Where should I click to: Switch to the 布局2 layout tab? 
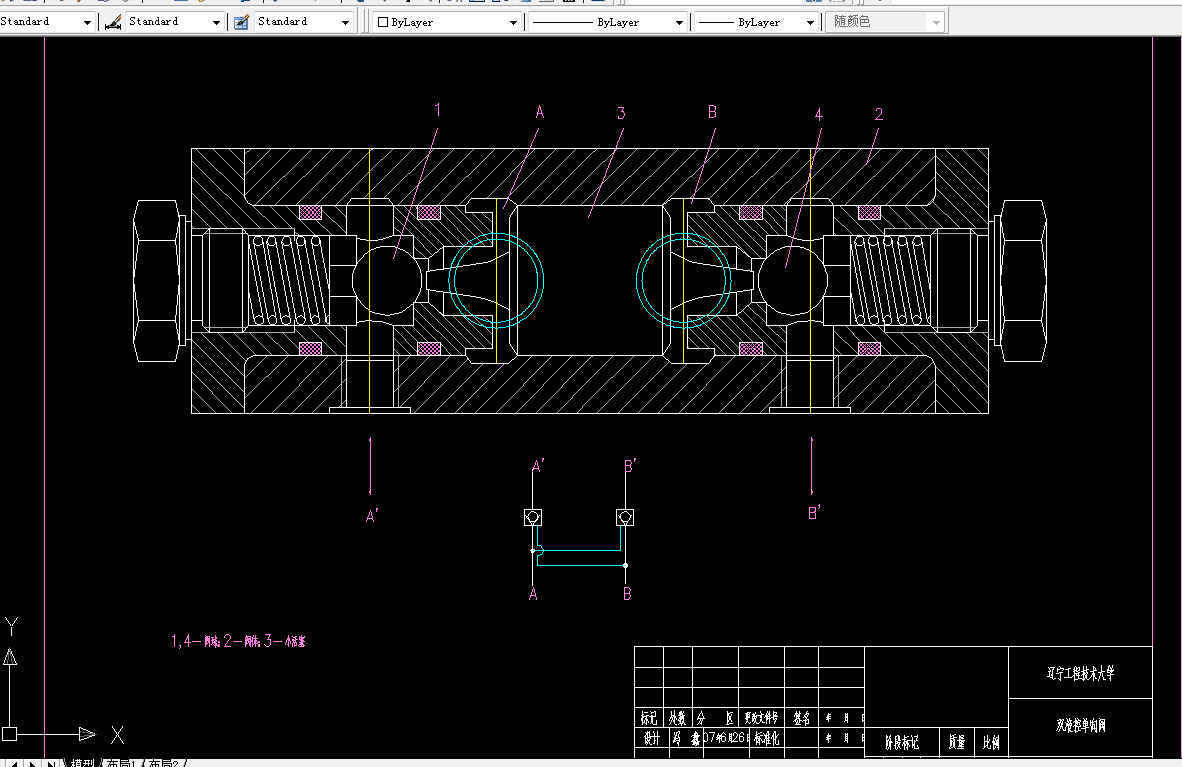163,762
